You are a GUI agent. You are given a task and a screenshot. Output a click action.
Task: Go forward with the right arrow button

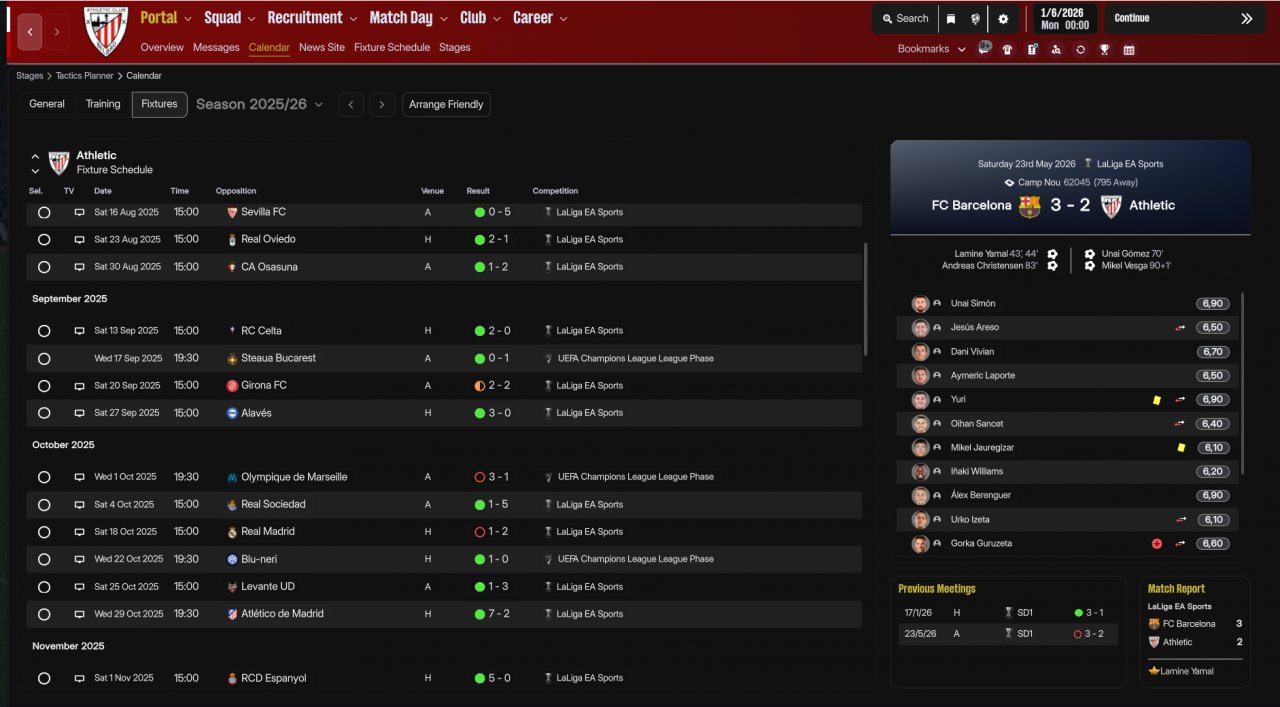pyautogui.click(x=57, y=32)
